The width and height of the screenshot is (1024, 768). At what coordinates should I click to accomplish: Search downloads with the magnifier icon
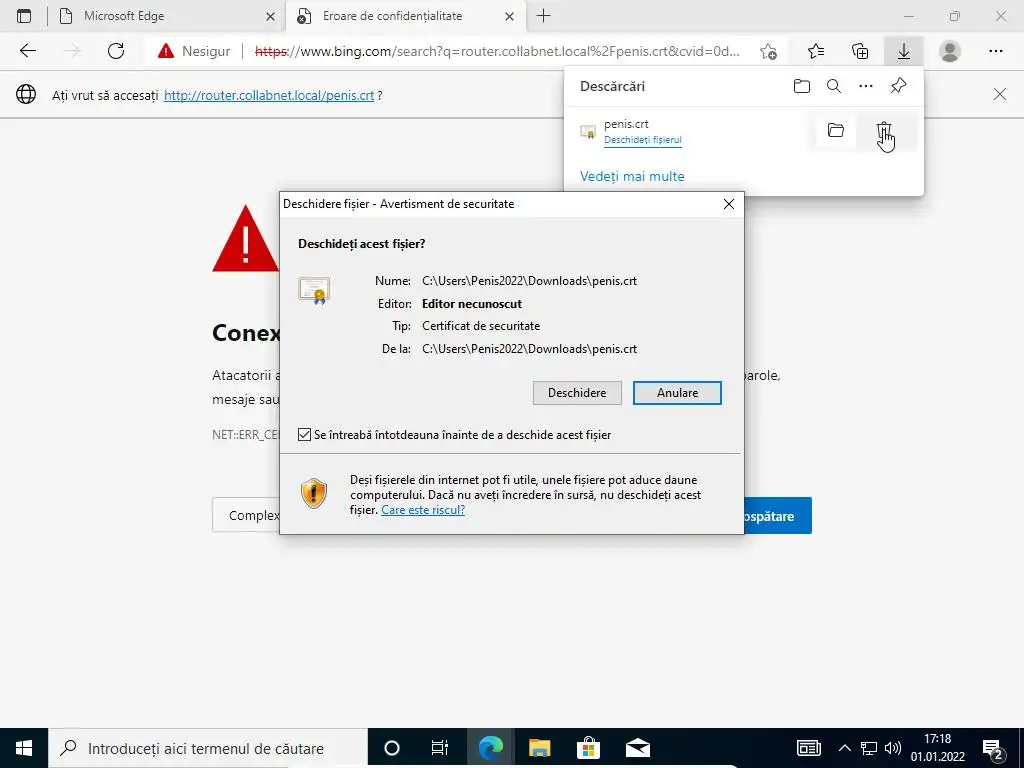click(833, 86)
